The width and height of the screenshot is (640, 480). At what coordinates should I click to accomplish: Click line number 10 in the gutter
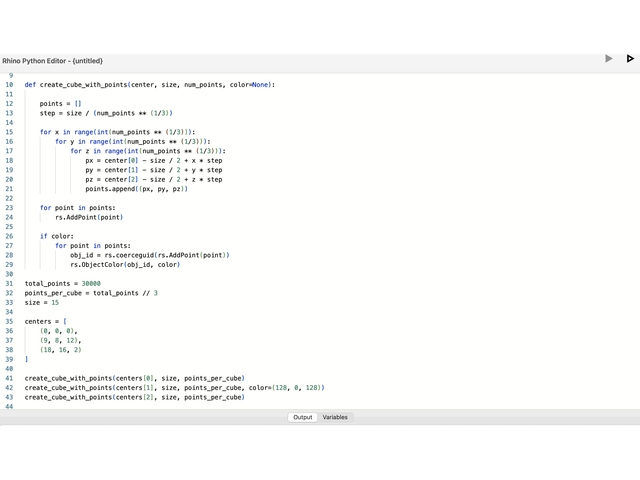pyautogui.click(x=9, y=85)
